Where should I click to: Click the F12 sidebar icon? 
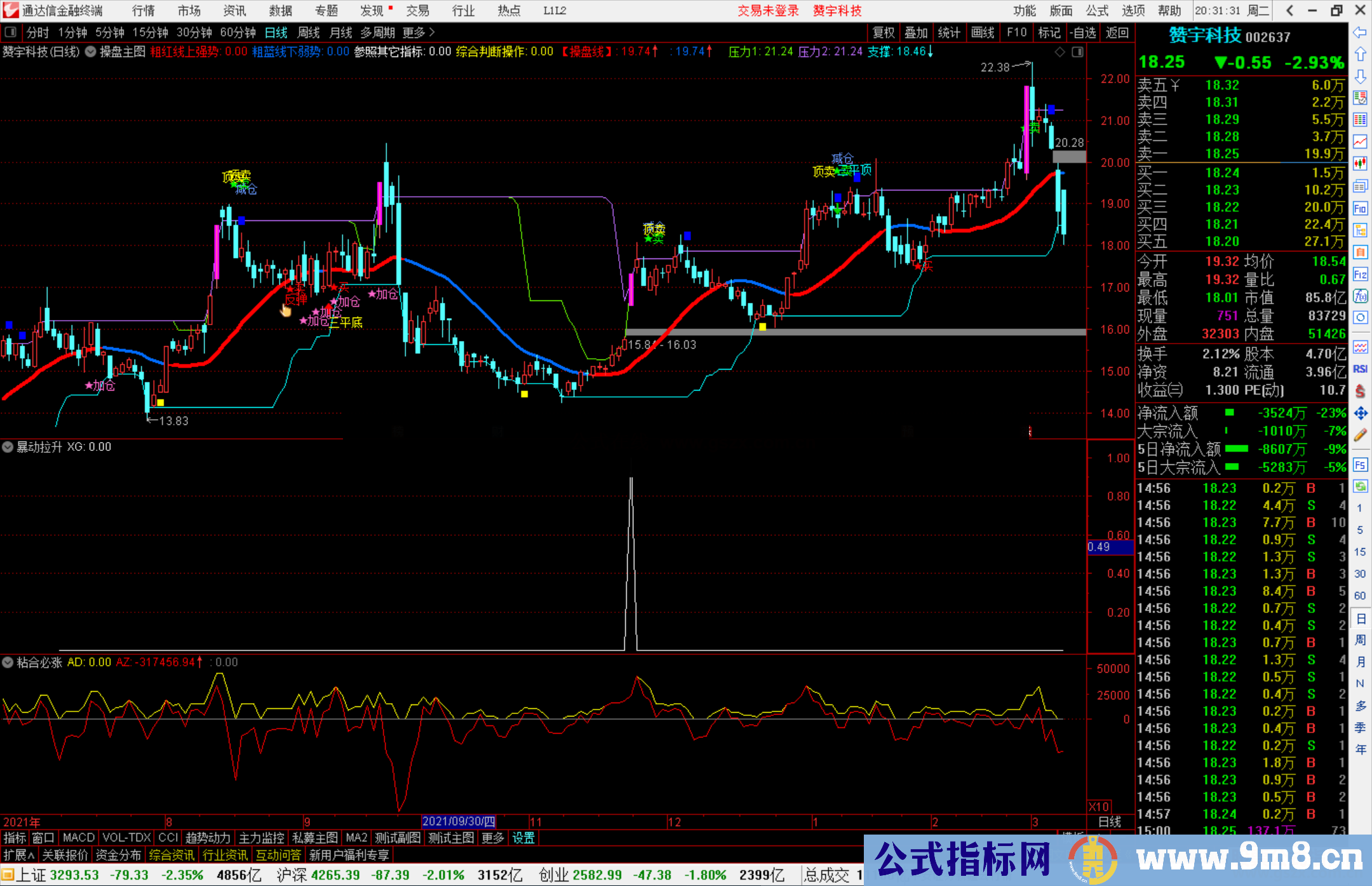[1360, 274]
